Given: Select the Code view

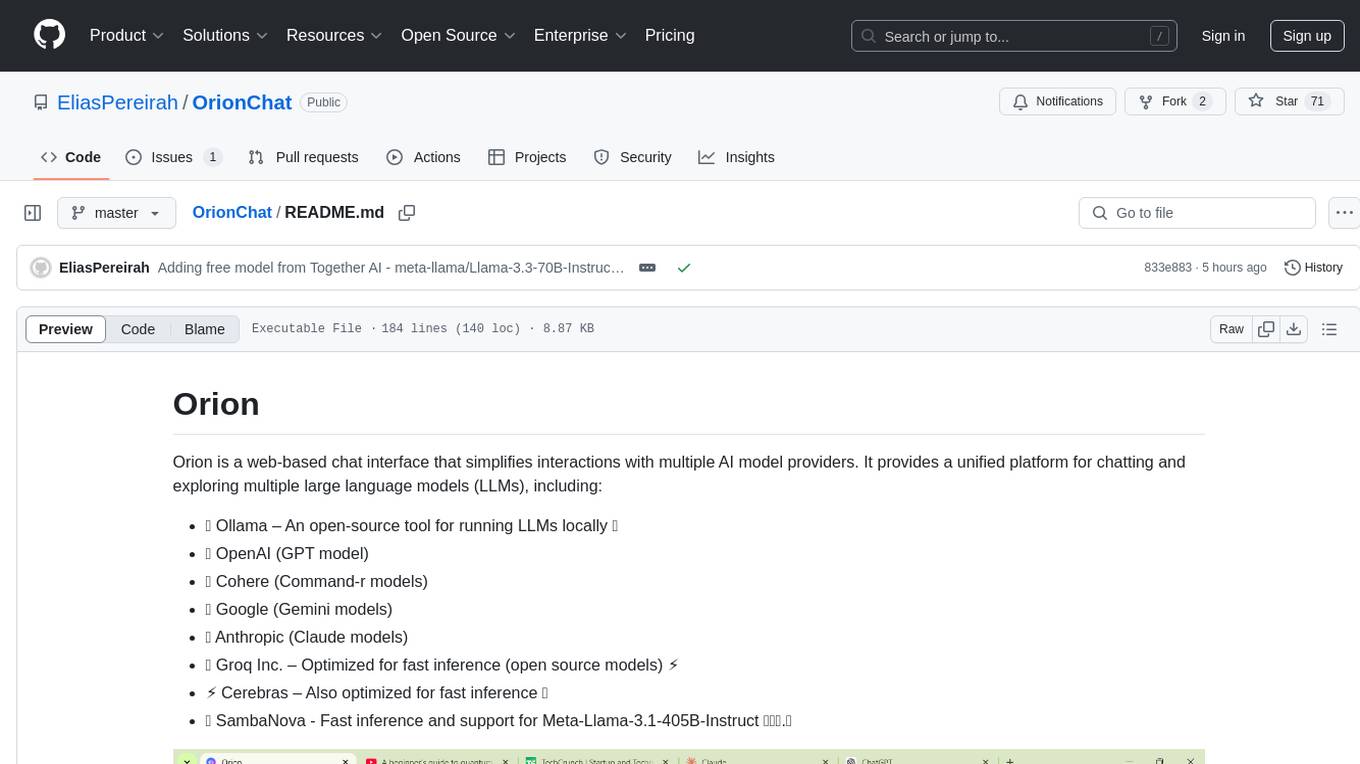Looking at the screenshot, I should click(x=138, y=329).
